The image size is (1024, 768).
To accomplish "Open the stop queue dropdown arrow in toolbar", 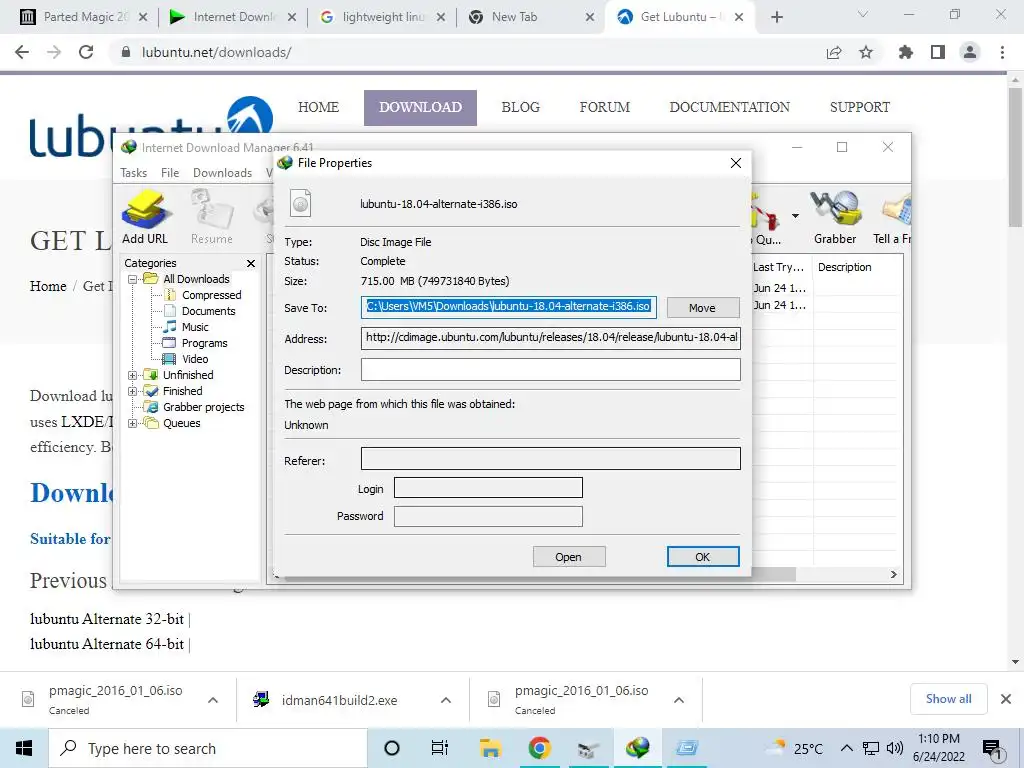I will [x=795, y=216].
